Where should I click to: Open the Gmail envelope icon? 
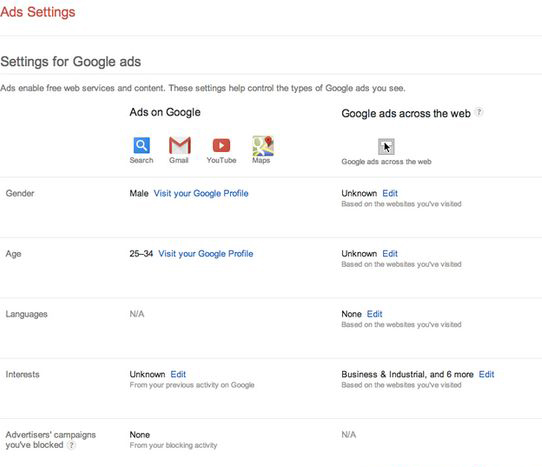click(179, 145)
